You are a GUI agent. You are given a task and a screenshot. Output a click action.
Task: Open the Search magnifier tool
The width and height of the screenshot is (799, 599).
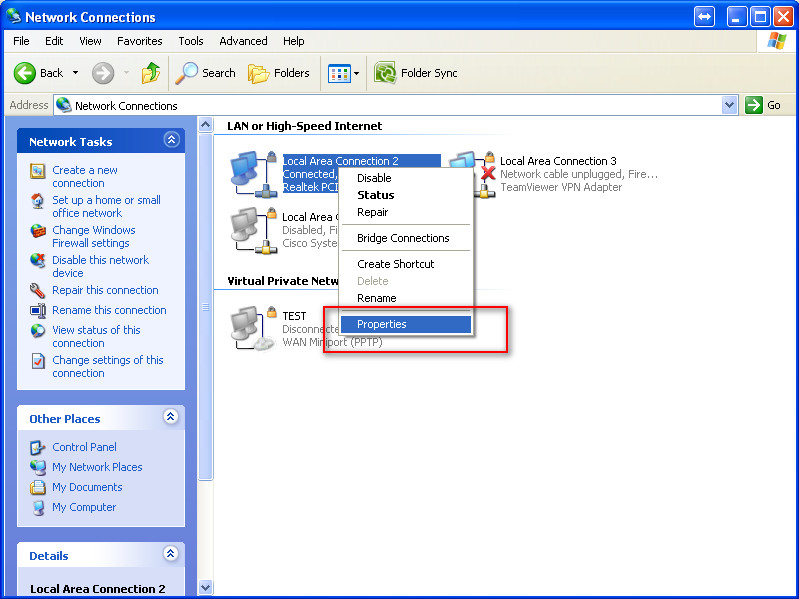click(187, 73)
